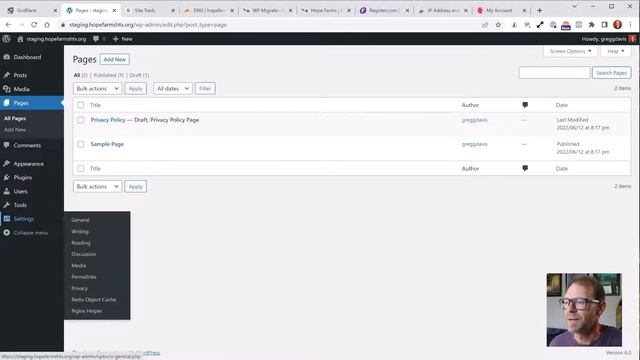Image resolution: width=640 pixels, height=360 pixels.
Task: Open Comments in sidebar
Action: (x=27, y=145)
